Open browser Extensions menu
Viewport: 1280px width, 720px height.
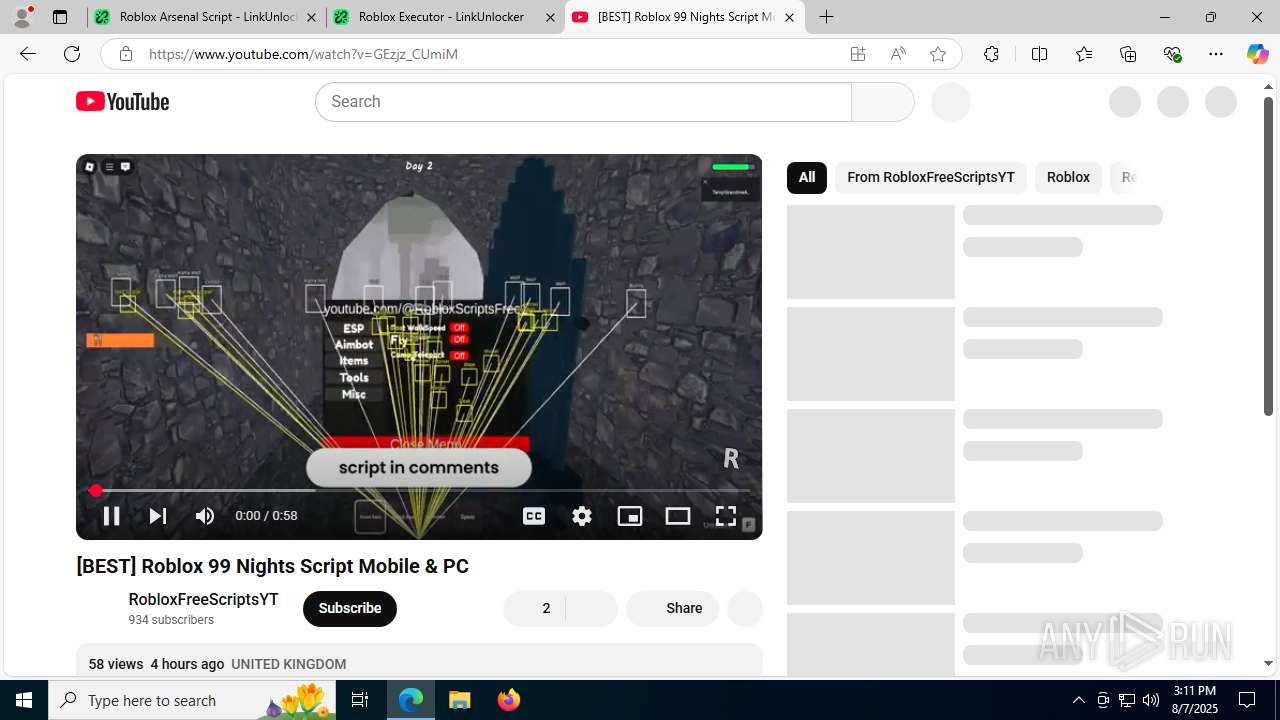coord(991,54)
